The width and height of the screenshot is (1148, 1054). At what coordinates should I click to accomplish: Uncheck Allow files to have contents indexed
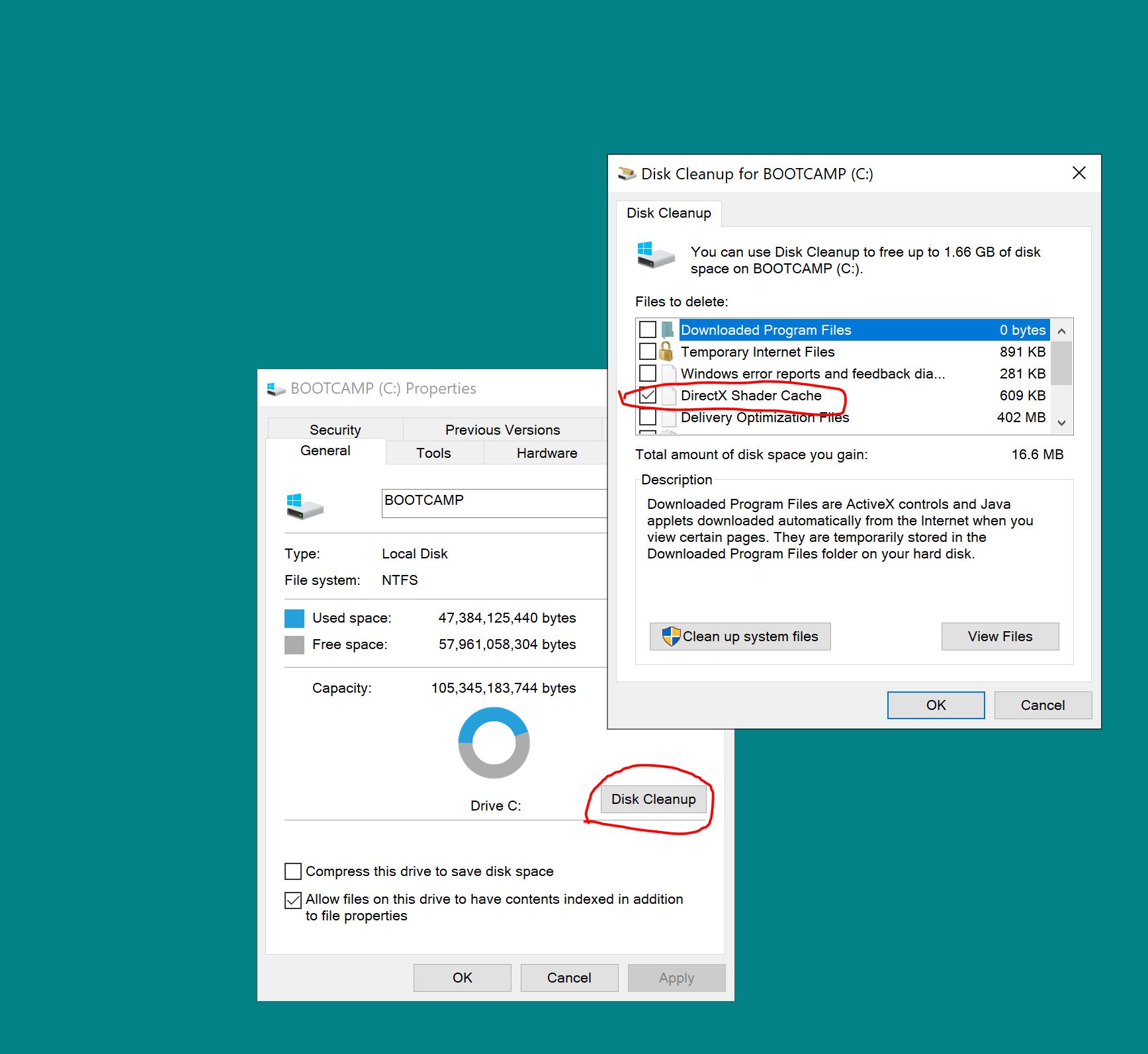[292, 900]
